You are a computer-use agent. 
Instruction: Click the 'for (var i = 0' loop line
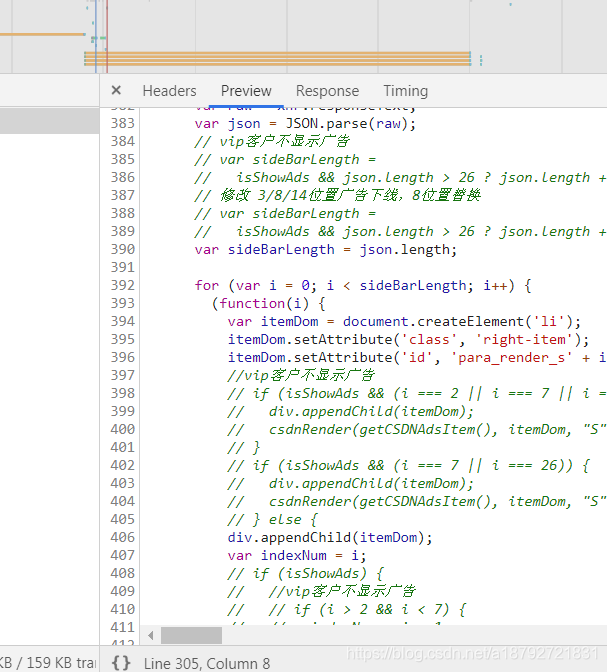coord(363,285)
